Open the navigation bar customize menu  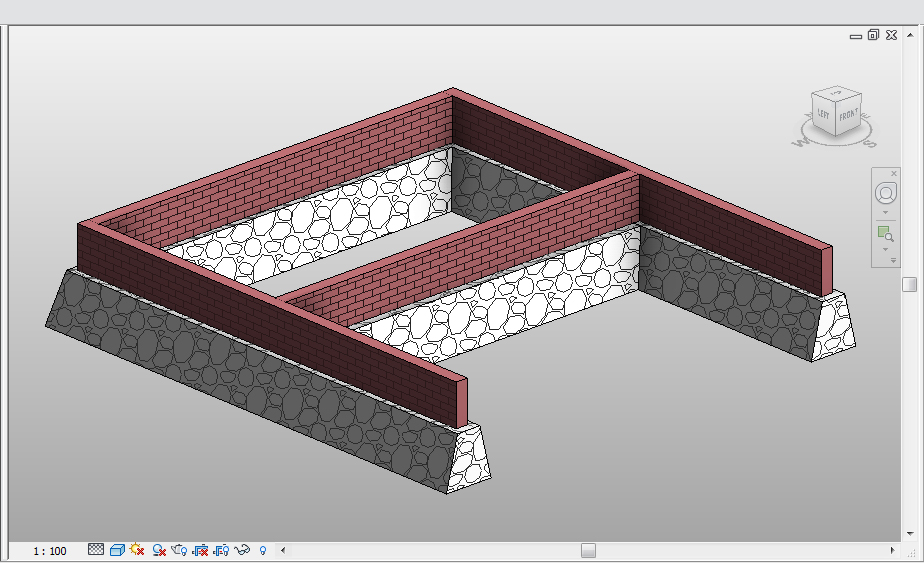click(x=893, y=260)
